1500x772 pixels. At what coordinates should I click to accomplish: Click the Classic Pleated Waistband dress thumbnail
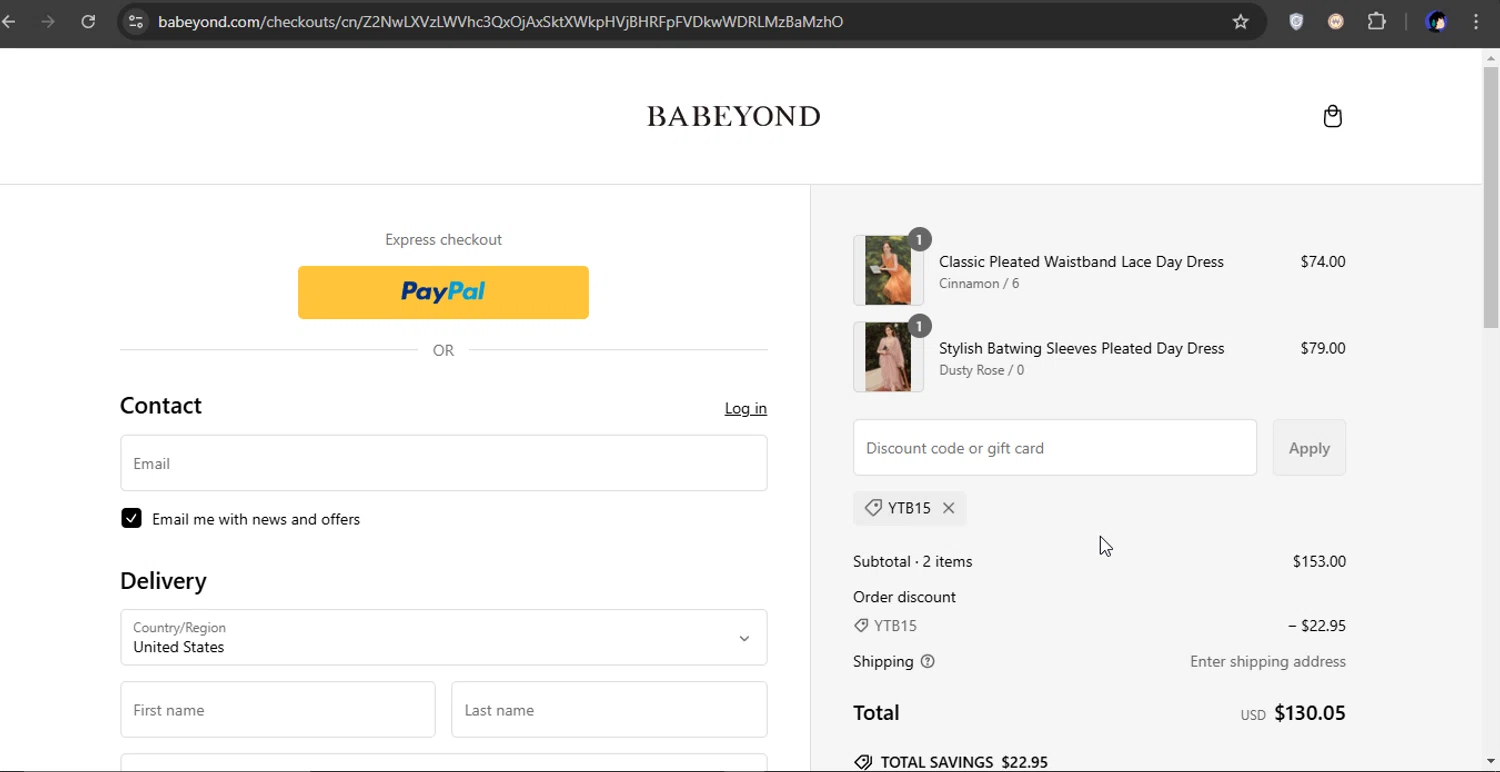[888, 270]
